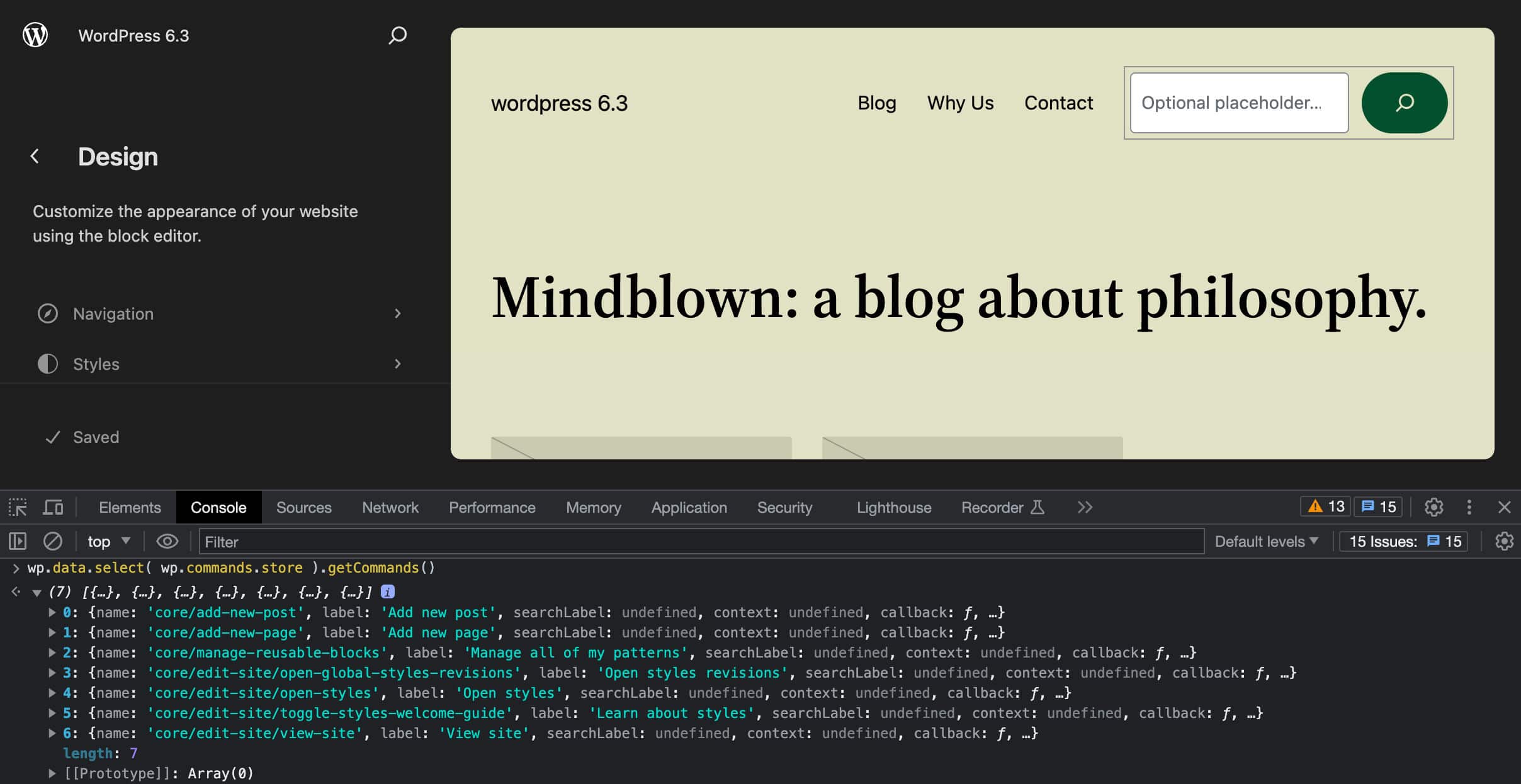The height and width of the screenshot is (784, 1521).
Task: Switch to the Network tab
Action: pyautogui.click(x=390, y=507)
